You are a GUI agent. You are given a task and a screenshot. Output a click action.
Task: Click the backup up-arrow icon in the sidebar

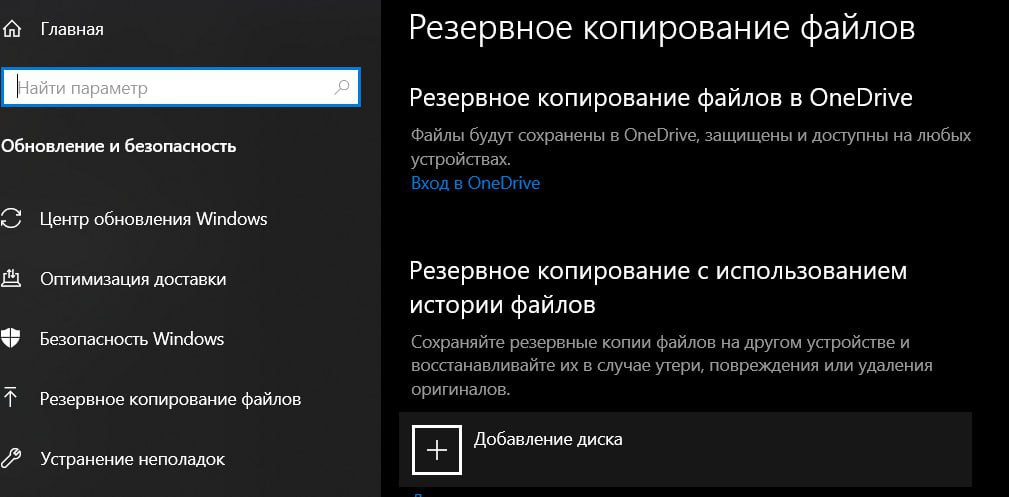coord(12,399)
